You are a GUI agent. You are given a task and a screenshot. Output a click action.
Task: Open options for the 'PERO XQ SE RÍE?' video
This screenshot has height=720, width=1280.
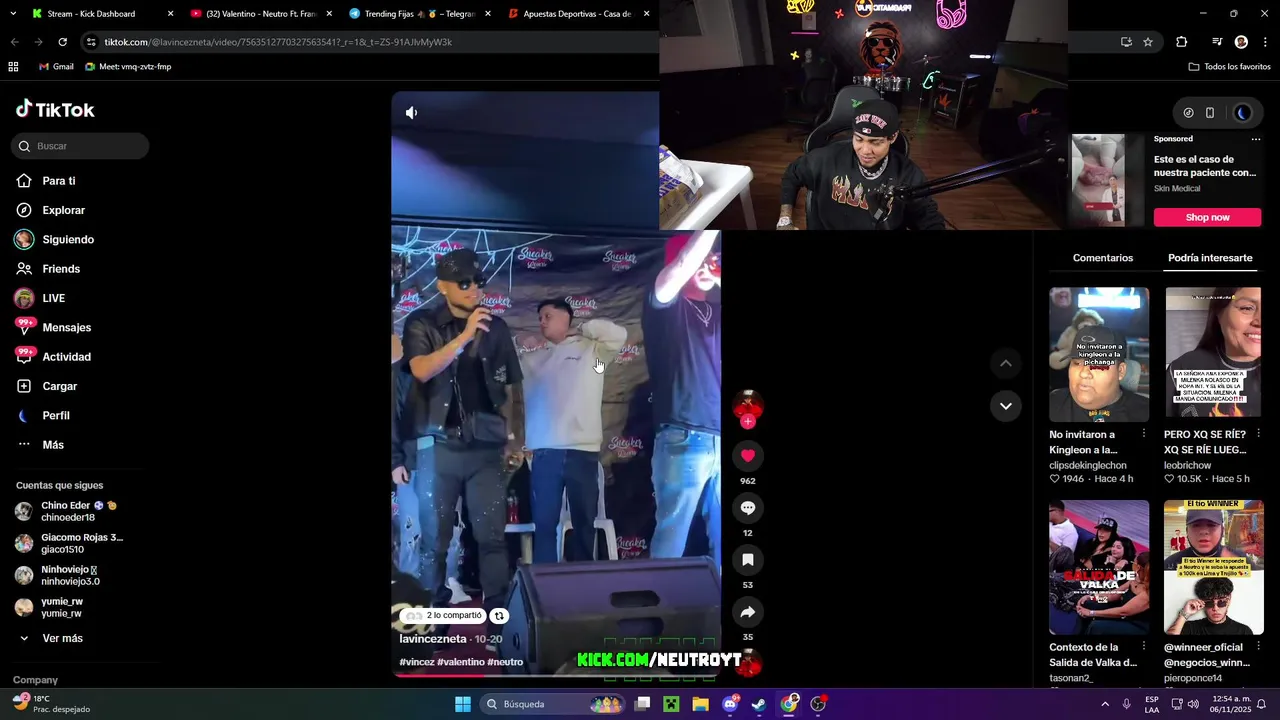click(1258, 434)
